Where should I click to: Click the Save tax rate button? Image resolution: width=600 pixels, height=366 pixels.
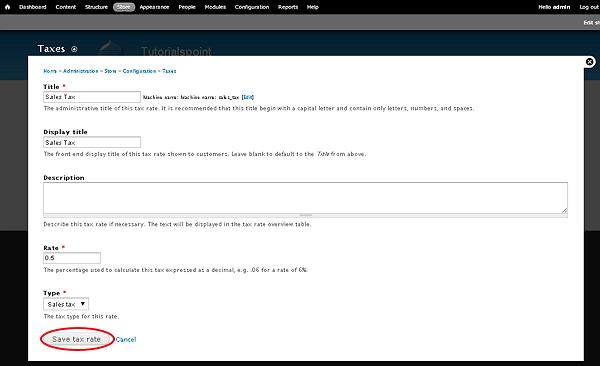click(x=77, y=339)
